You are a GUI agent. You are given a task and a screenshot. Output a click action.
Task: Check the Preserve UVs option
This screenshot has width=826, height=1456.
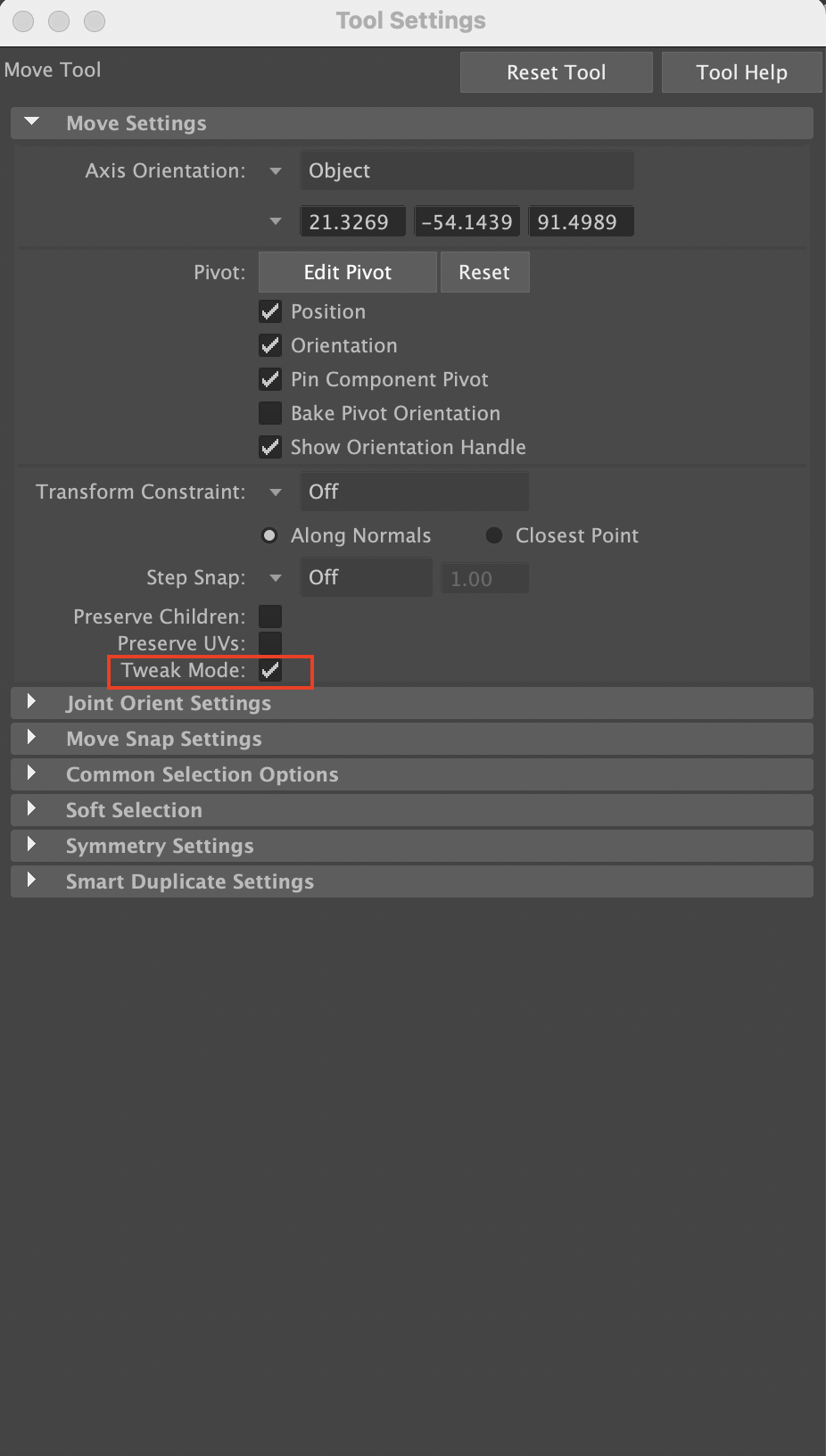click(270, 642)
